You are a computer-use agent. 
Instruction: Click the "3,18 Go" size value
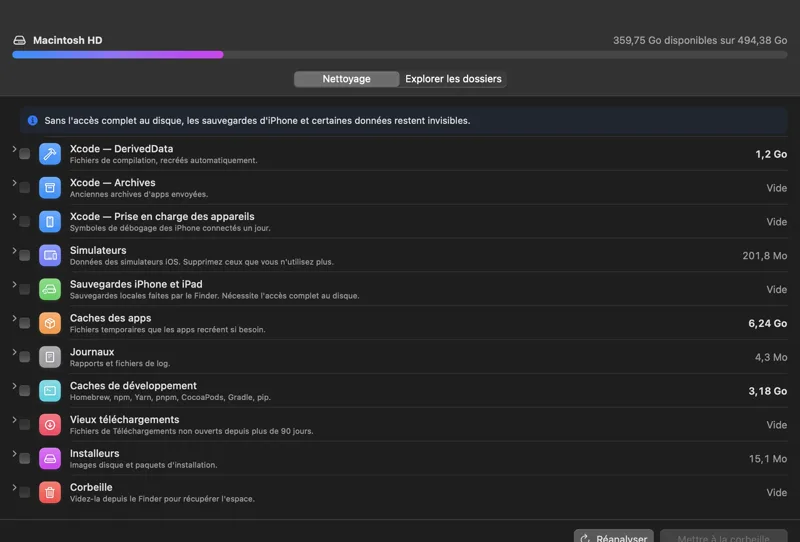tap(767, 391)
